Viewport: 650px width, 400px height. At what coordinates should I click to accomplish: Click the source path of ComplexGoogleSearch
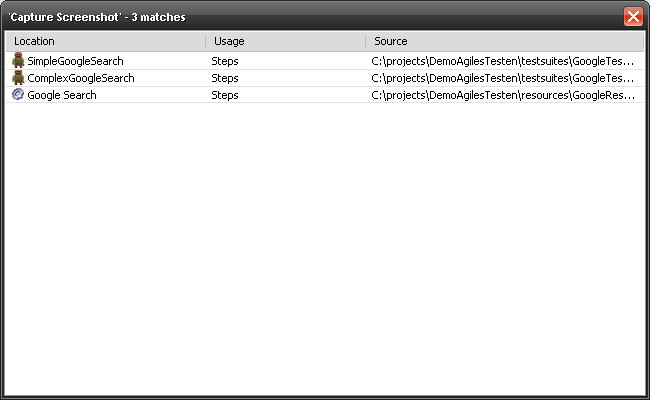tap(502, 78)
